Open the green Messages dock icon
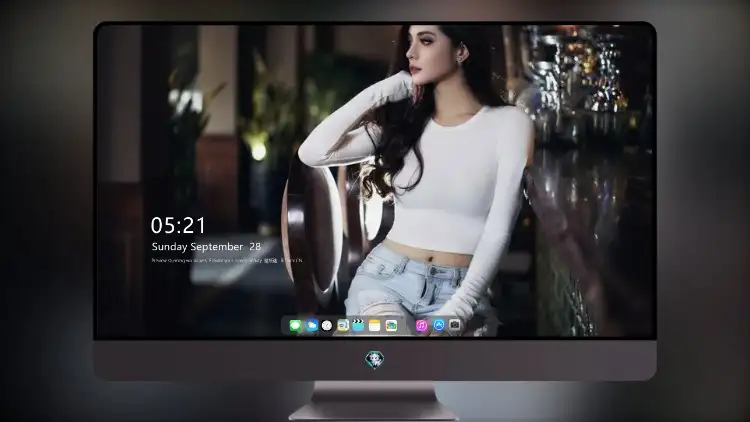 coord(295,326)
